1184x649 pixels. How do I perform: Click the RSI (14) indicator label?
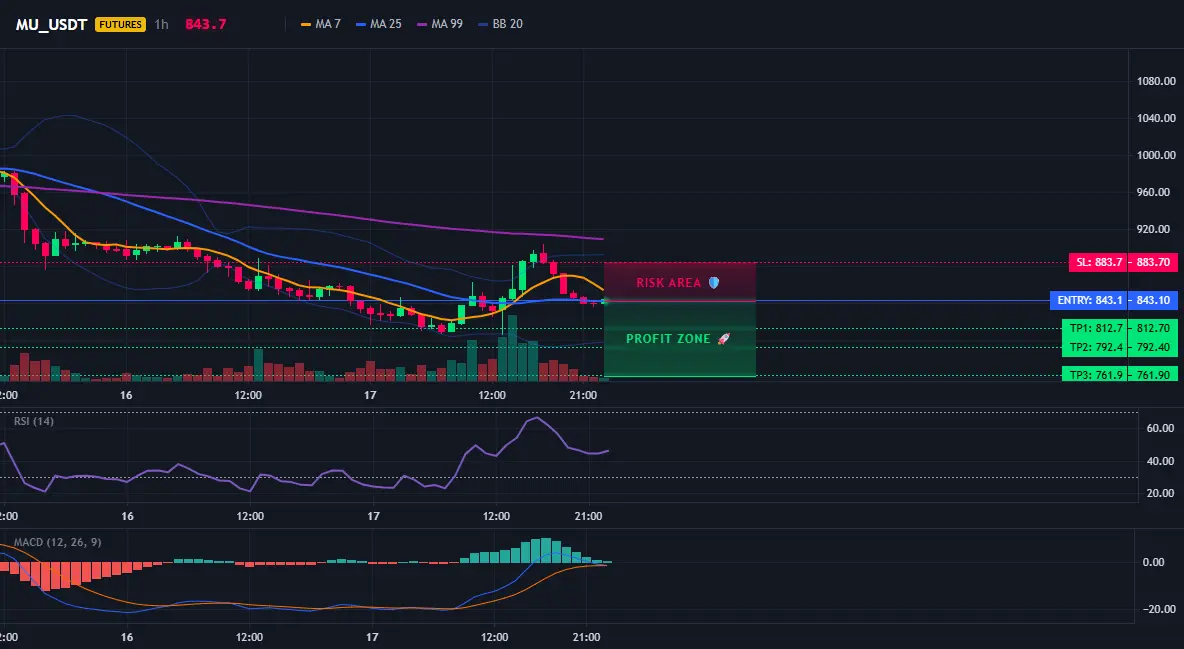coord(34,421)
